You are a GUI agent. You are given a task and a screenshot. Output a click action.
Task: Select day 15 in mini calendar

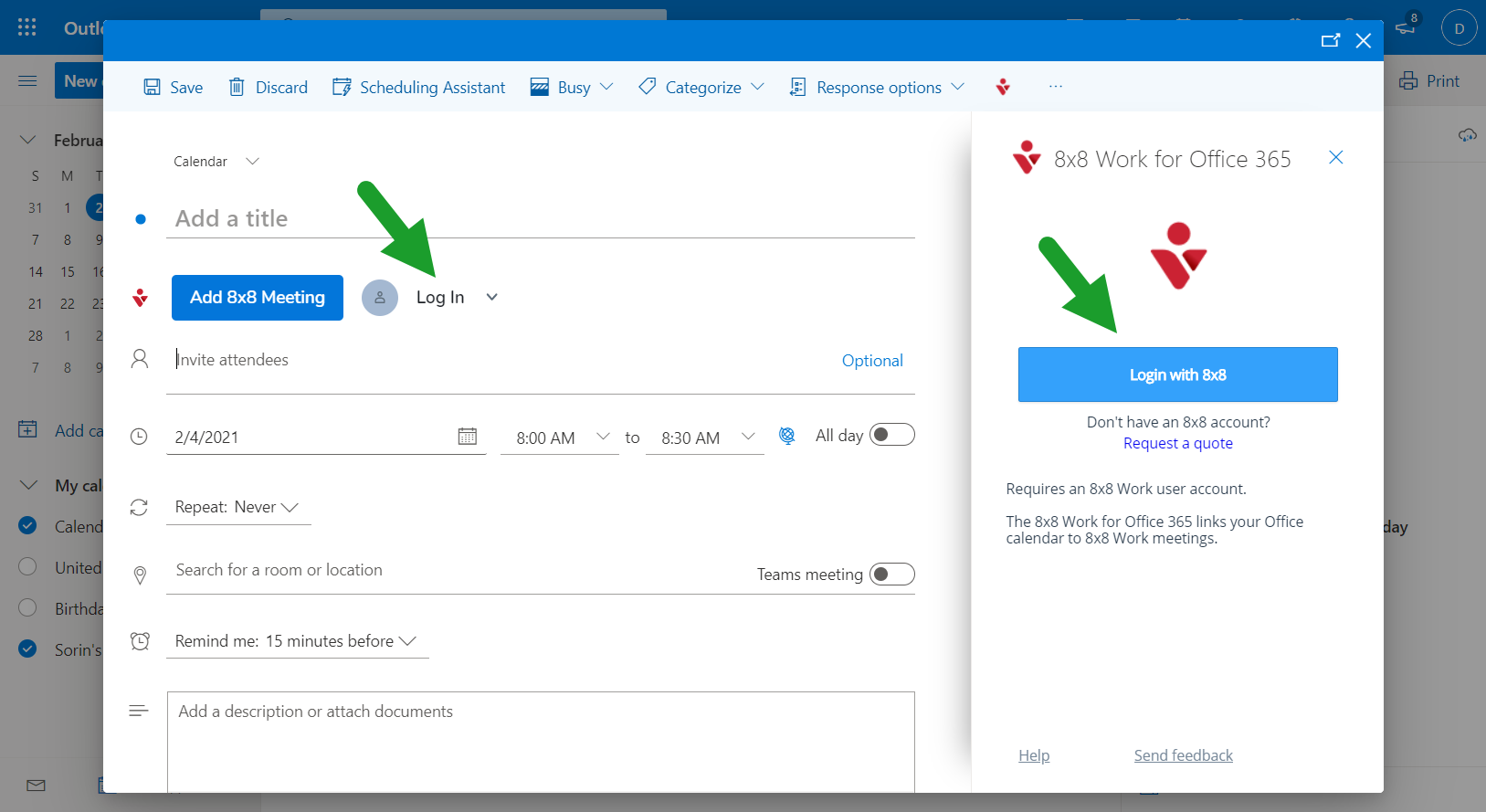(68, 271)
